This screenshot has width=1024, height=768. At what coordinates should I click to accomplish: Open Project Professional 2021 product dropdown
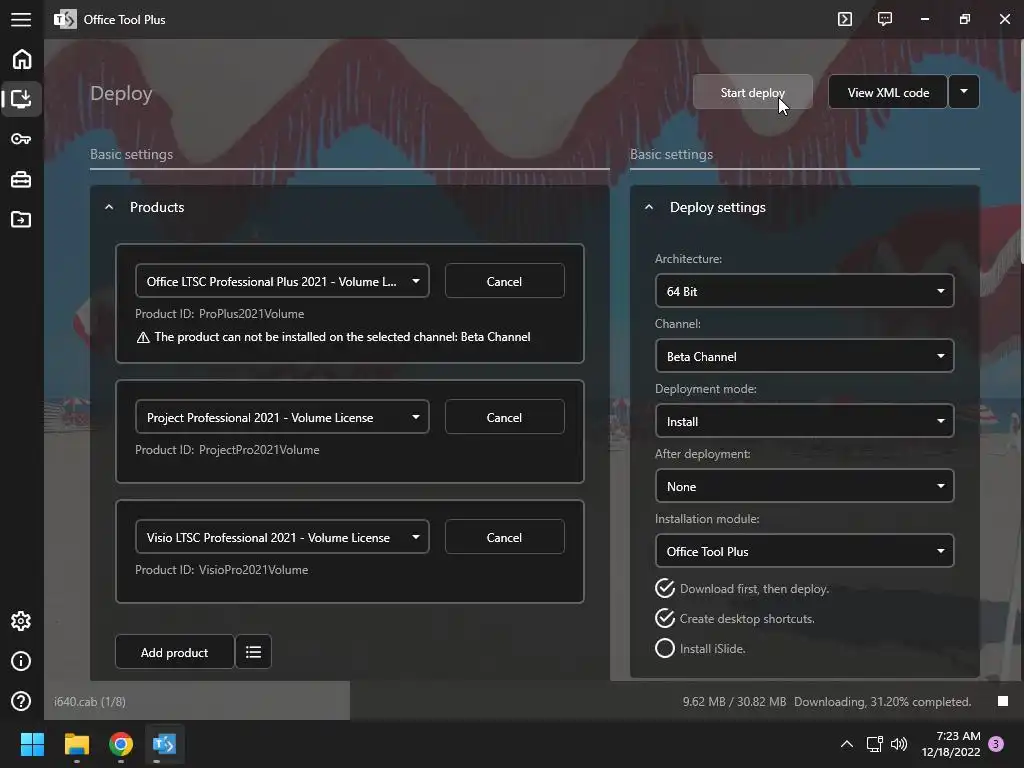(282, 417)
